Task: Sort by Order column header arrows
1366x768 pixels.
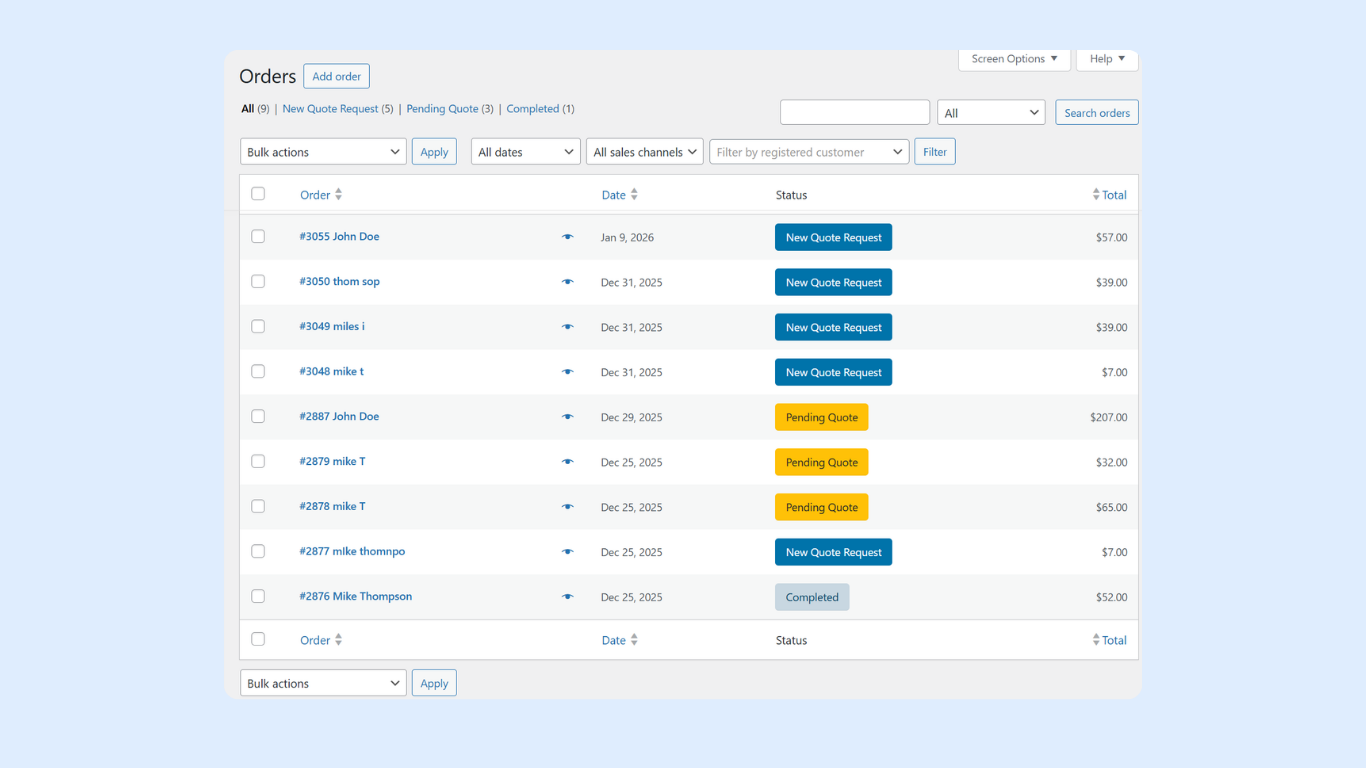Action: pyautogui.click(x=338, y=195)
